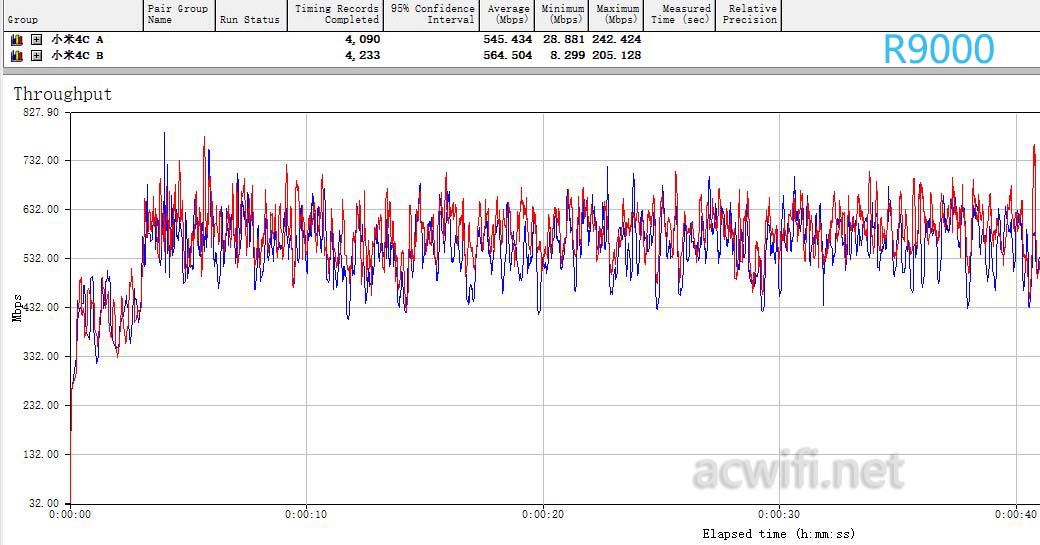The height and width of the screenshot is (545, 1040).
Task: Select the 小米4C A group label
Action: click(77, 40)
